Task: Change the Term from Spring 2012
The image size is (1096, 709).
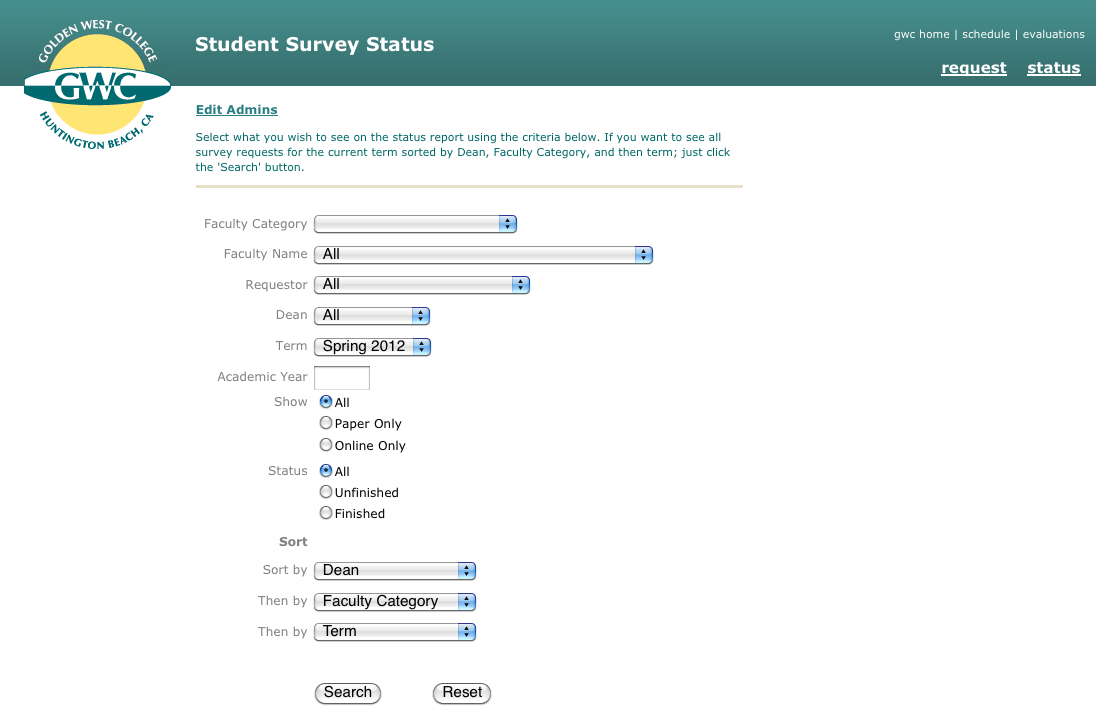Action: click(x=372, y=346)
